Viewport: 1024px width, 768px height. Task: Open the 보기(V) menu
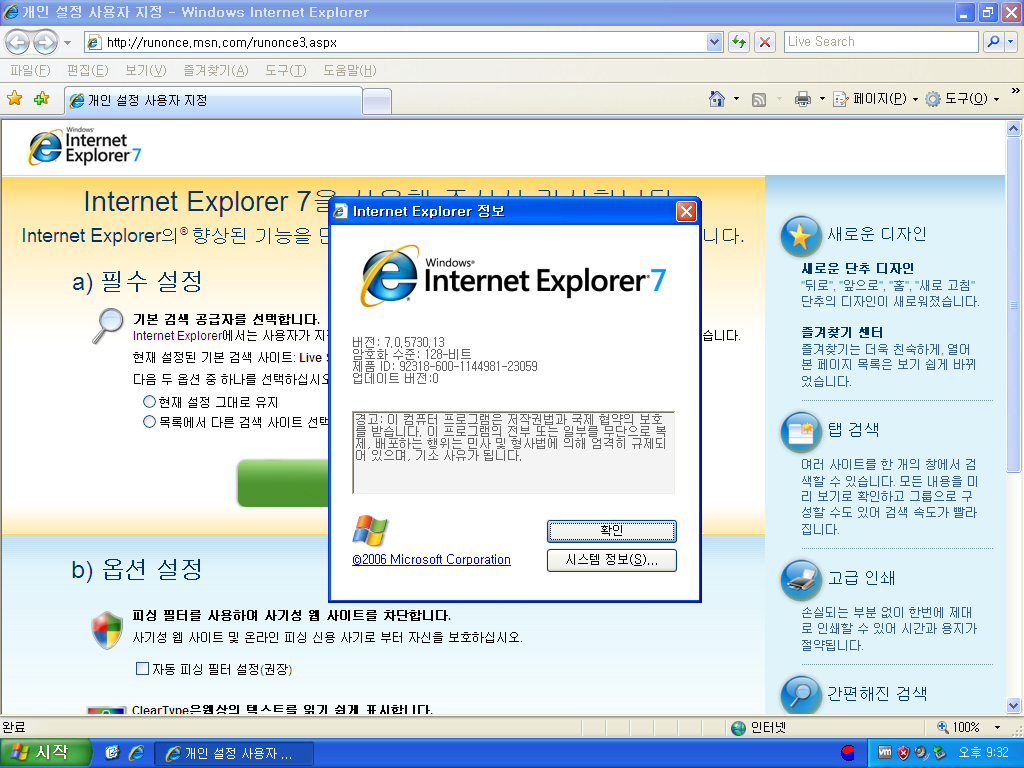146,70
